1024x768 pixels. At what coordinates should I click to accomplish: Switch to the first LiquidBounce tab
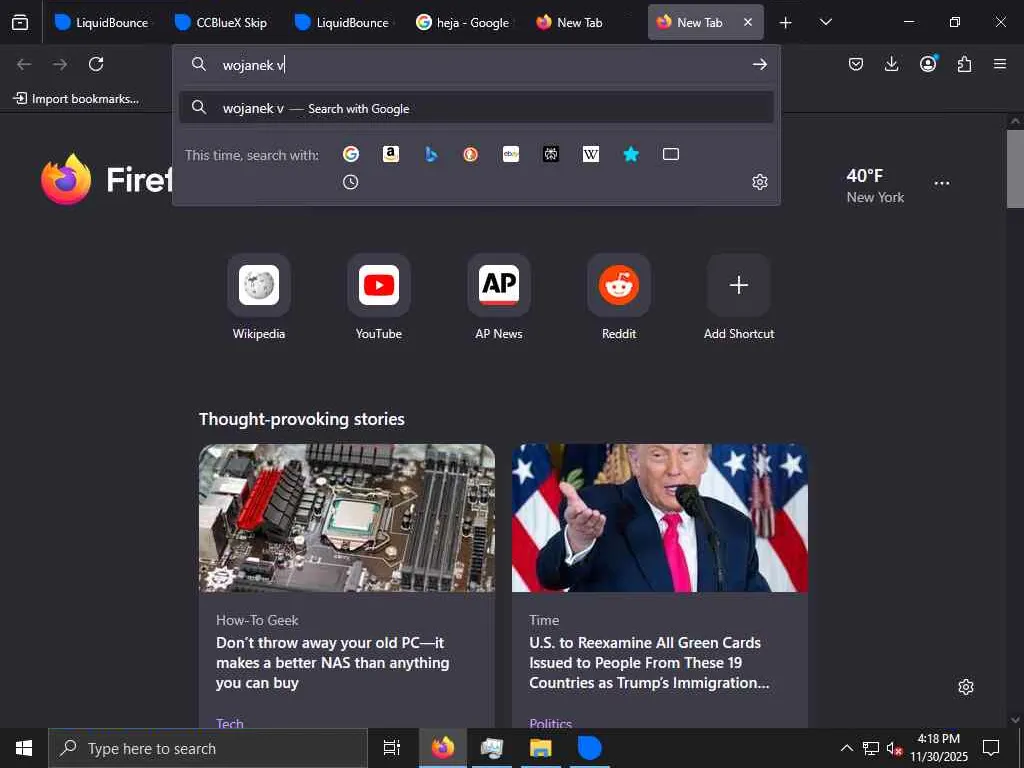coord(101,22)
